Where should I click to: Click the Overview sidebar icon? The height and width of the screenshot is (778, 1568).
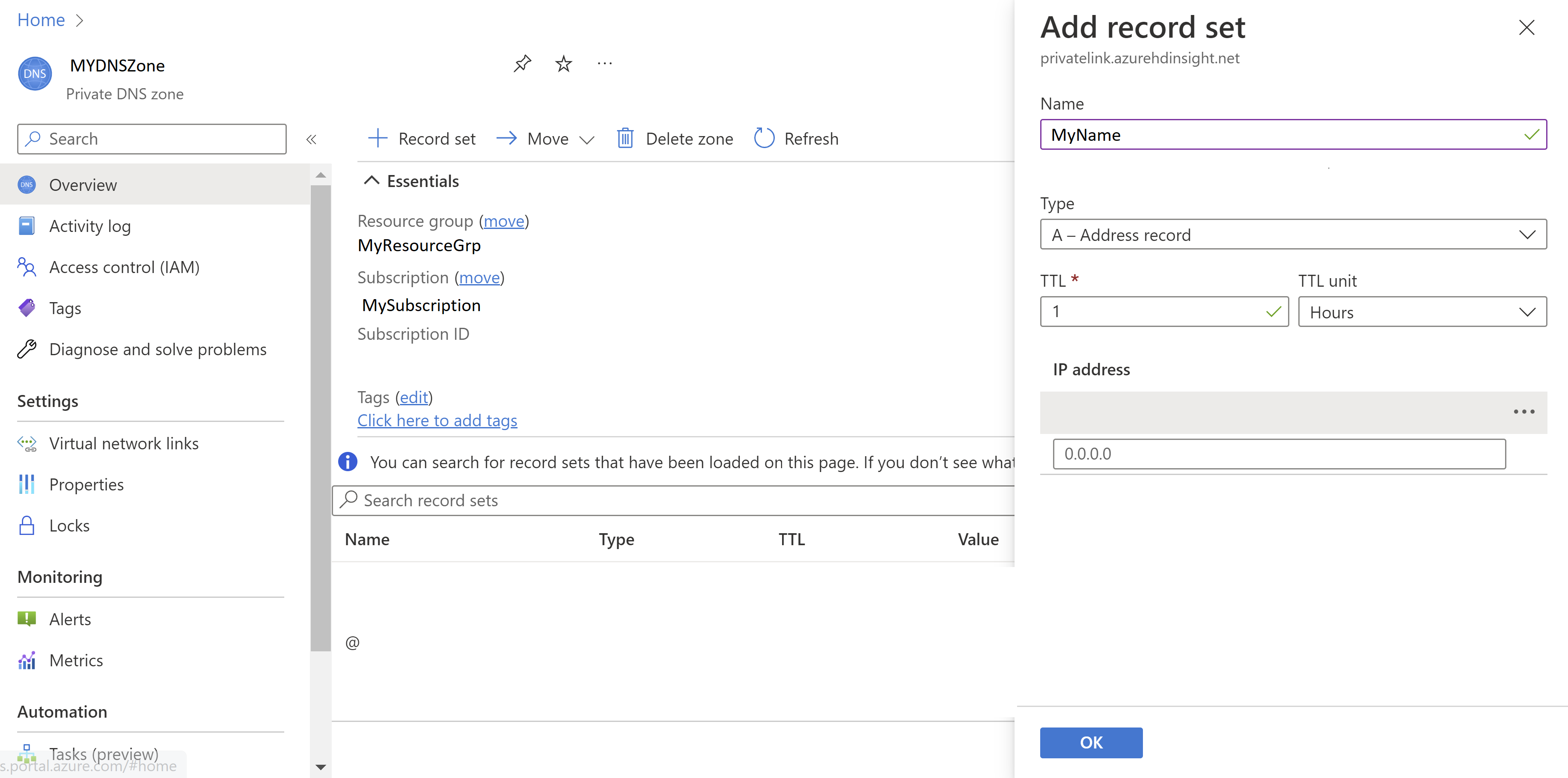click(x=27, y=185)
